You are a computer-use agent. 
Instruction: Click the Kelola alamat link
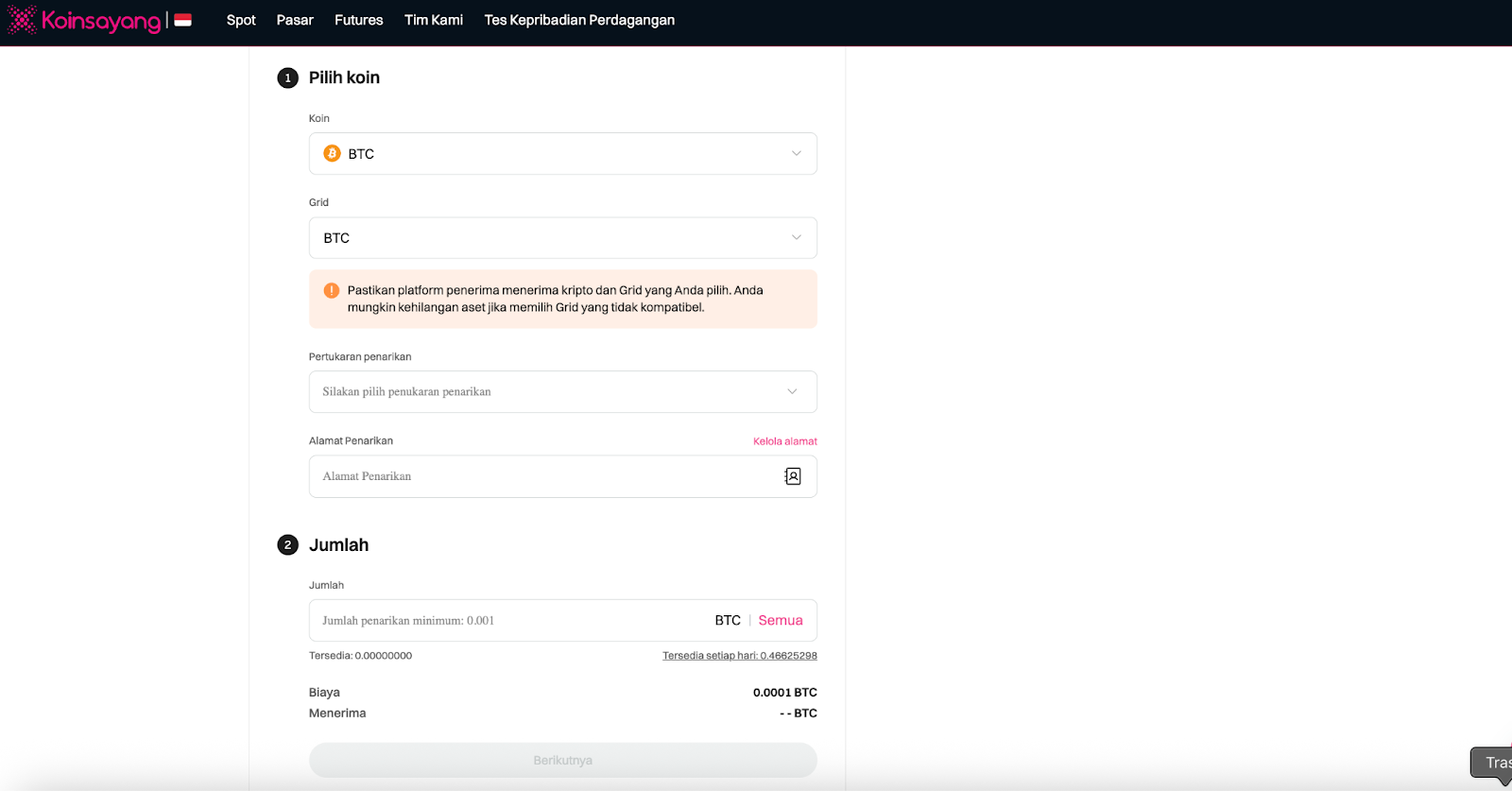pos(784,441)
